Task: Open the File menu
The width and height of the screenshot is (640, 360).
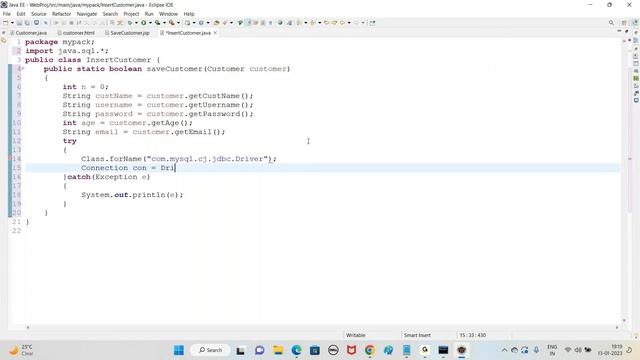Action: tap(7, 14)
